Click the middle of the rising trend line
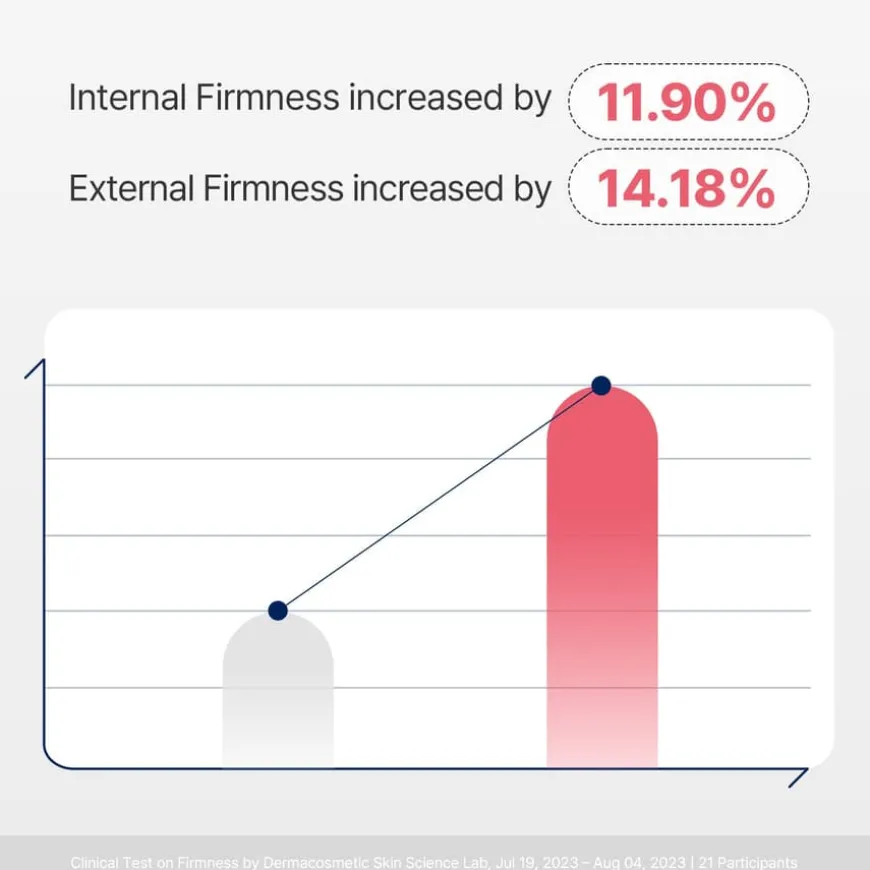The image size is (870, 870). 440,498
